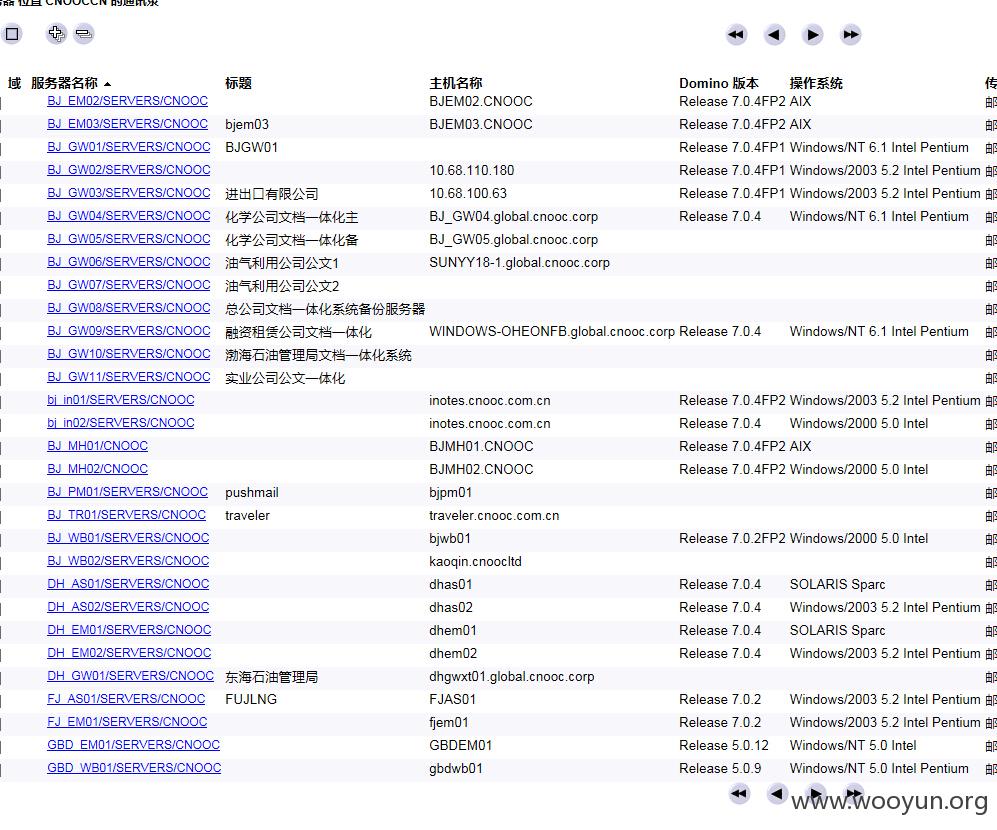Select hostname traveler.cnooc.com.cn

click(494, 516)
